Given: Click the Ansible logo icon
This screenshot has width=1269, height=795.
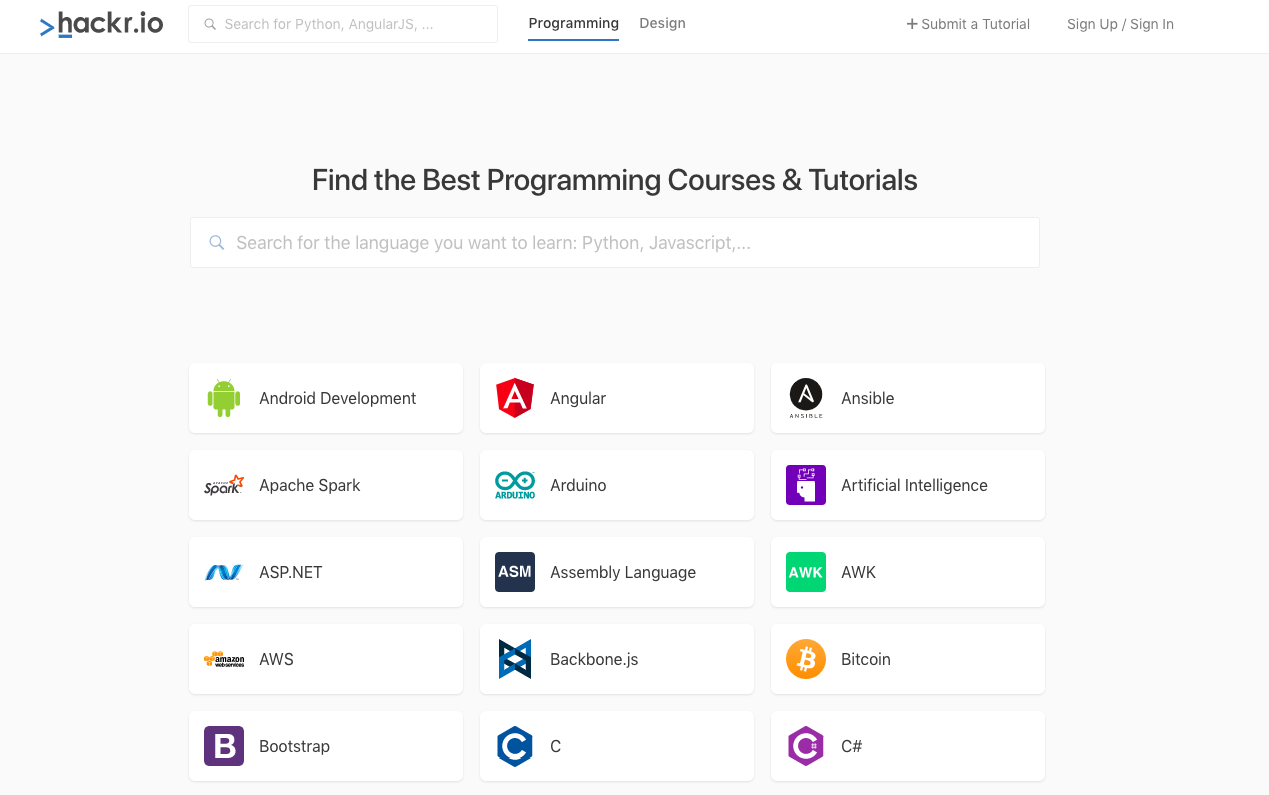Looking at the screenshot, I should tap(806, 398).
